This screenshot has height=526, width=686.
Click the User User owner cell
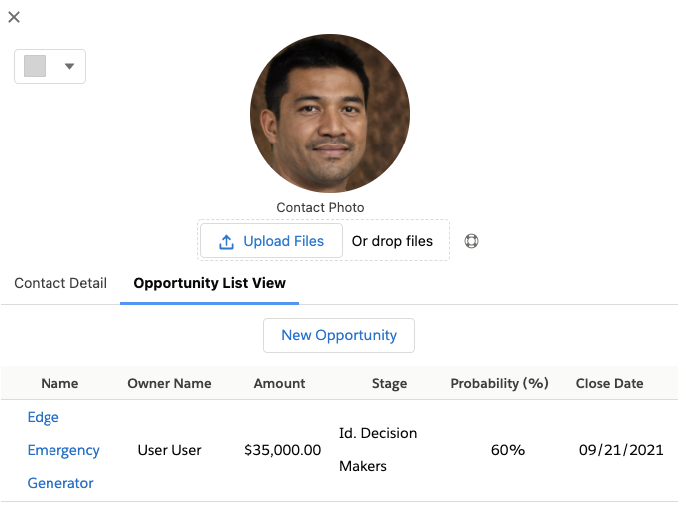pyautogui.click(x=169, y=450)
